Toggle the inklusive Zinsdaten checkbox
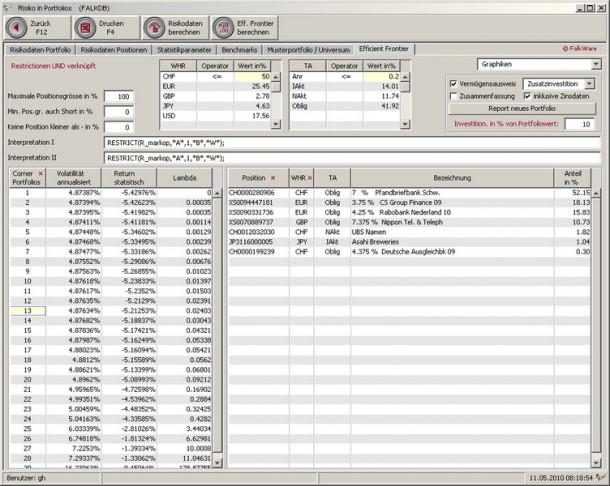The image size is (610, 486). (x=527, y=95)
